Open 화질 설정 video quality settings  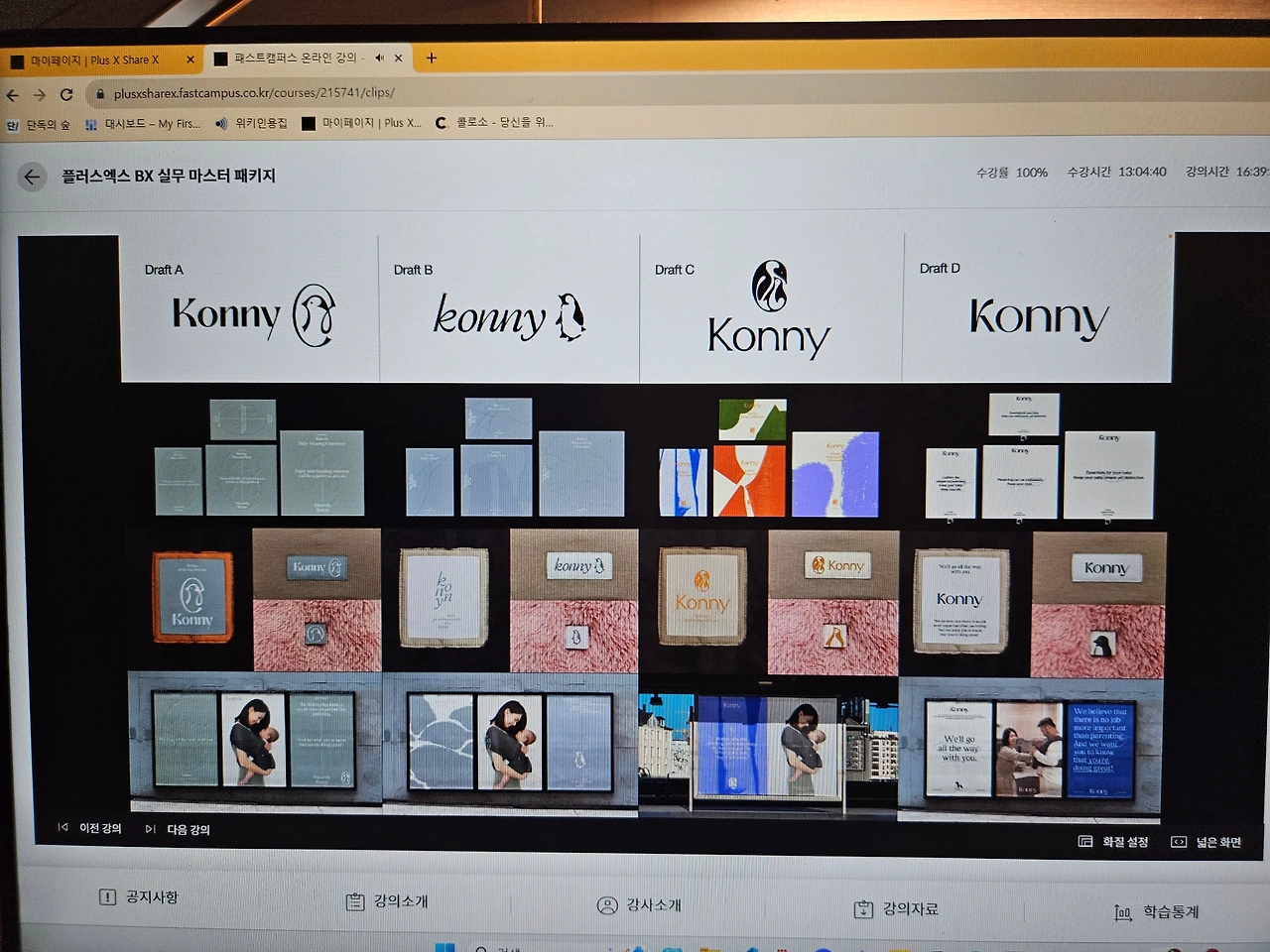(x=1113, y=842)
